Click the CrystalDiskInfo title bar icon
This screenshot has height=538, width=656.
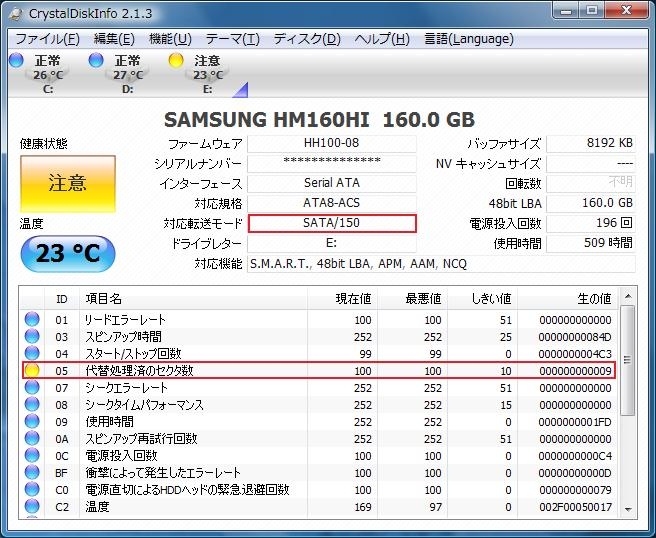tap(16, 13)
